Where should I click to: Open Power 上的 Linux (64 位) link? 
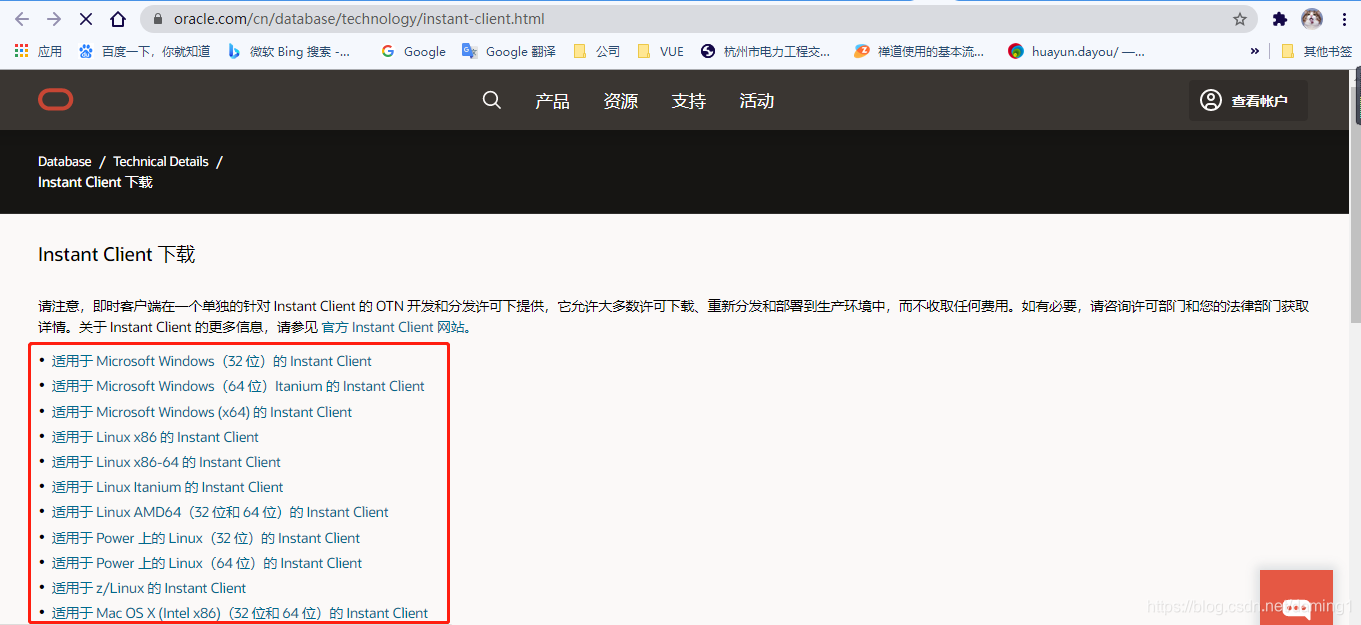point(207,563)
